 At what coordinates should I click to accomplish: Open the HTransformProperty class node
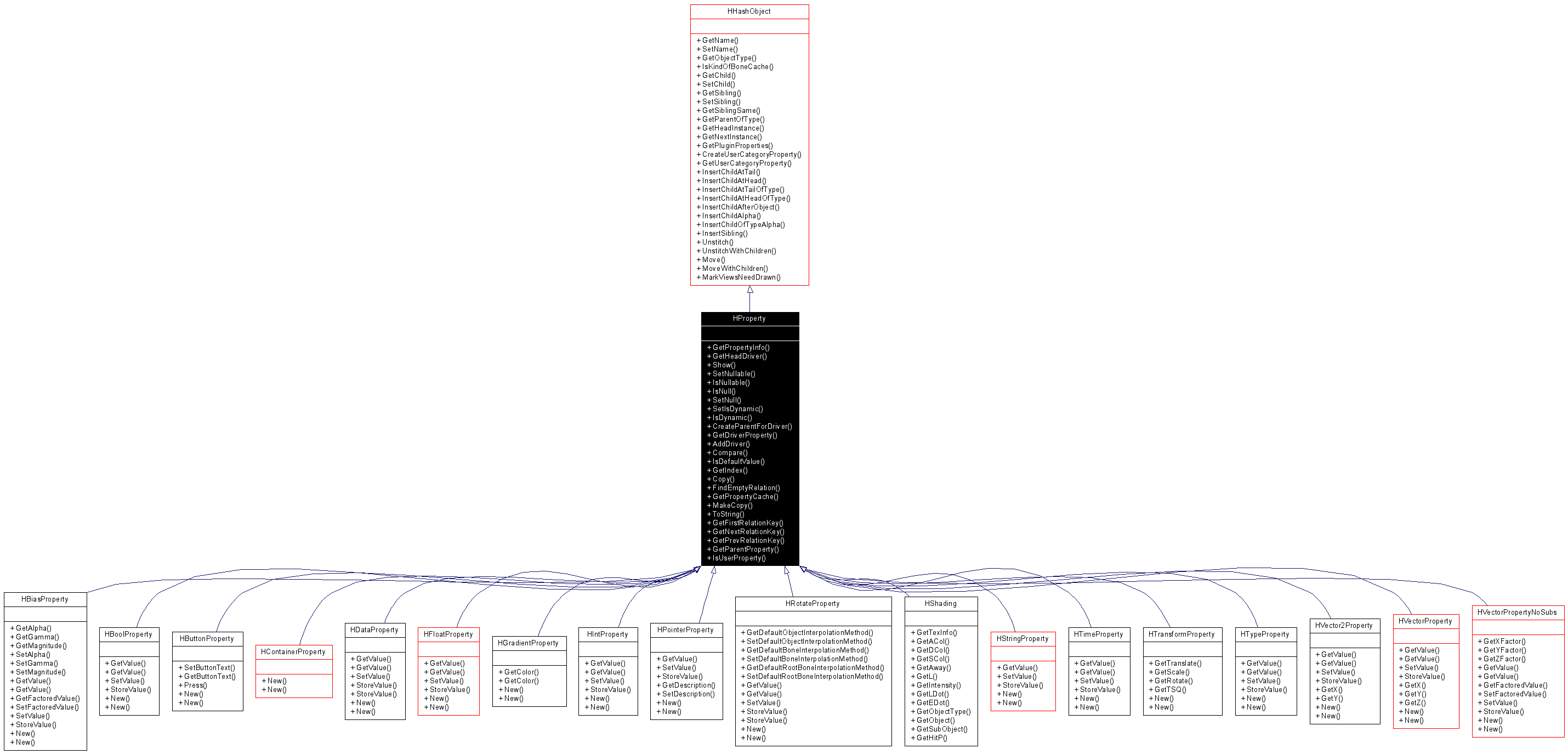[1183, 671]
